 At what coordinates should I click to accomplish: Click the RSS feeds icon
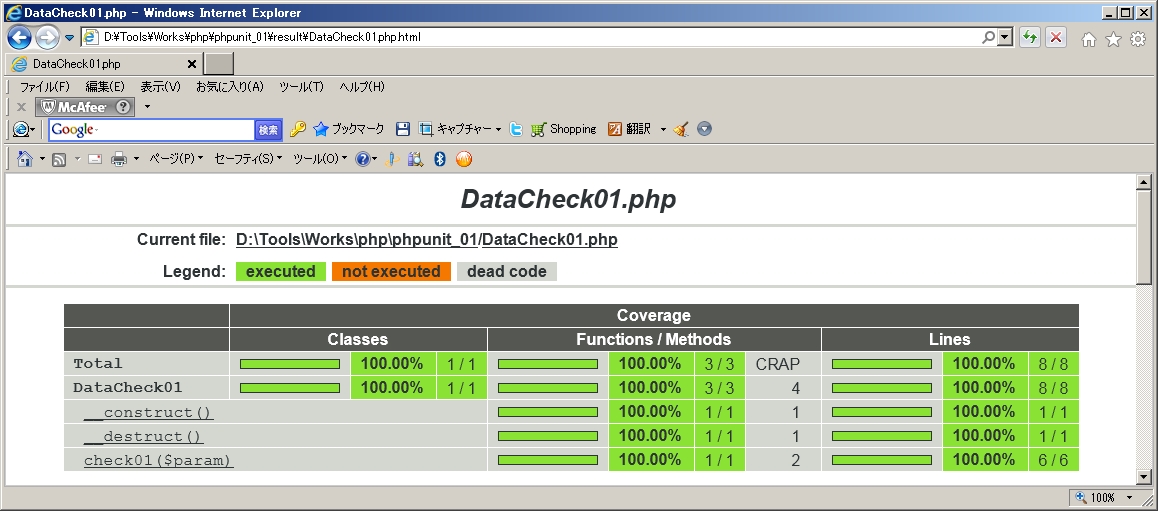[60, 159]
